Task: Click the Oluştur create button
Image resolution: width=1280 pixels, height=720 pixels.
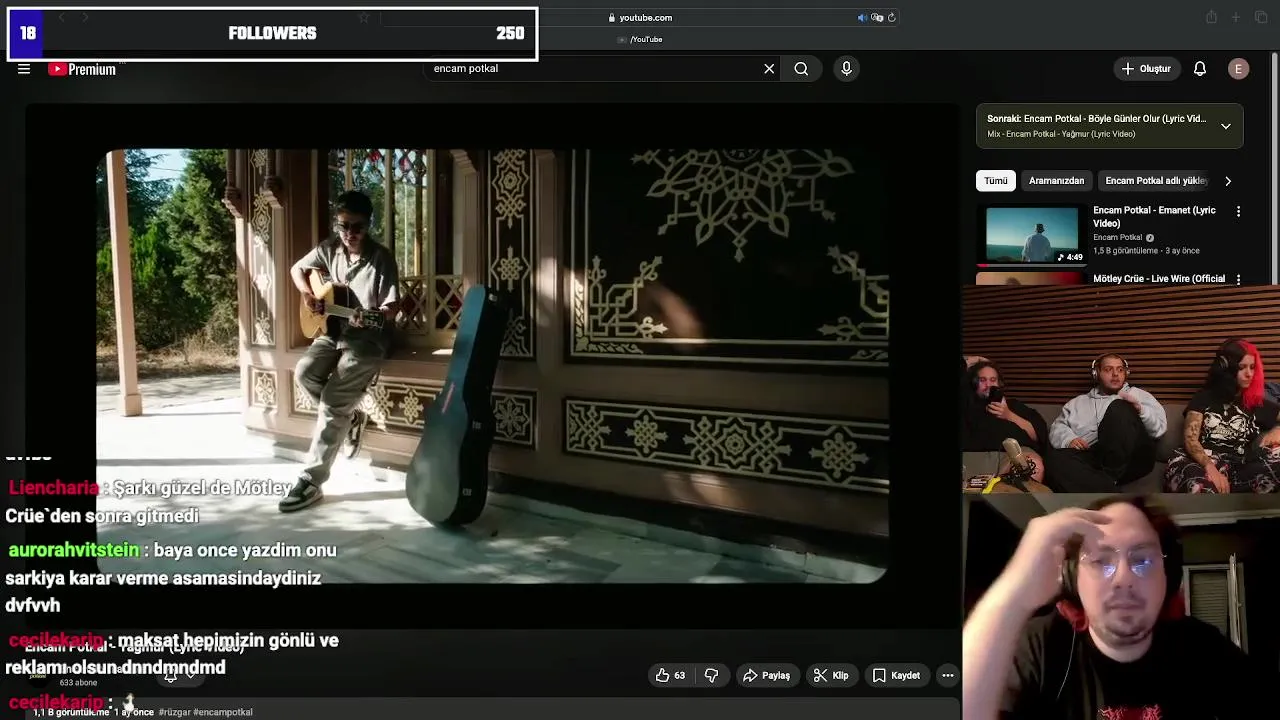Action: click(x=1146, y=69)
